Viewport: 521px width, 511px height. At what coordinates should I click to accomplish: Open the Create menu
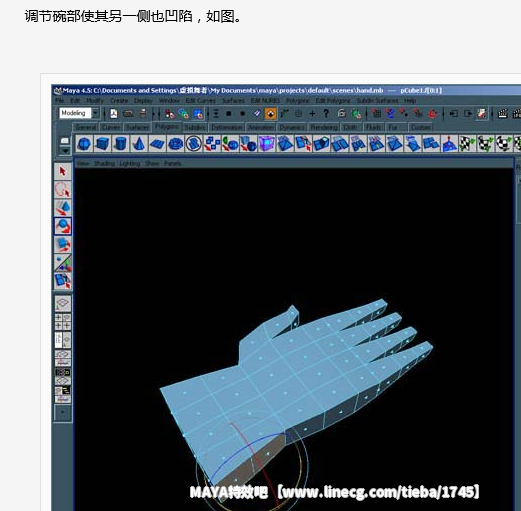click(119, 100)
